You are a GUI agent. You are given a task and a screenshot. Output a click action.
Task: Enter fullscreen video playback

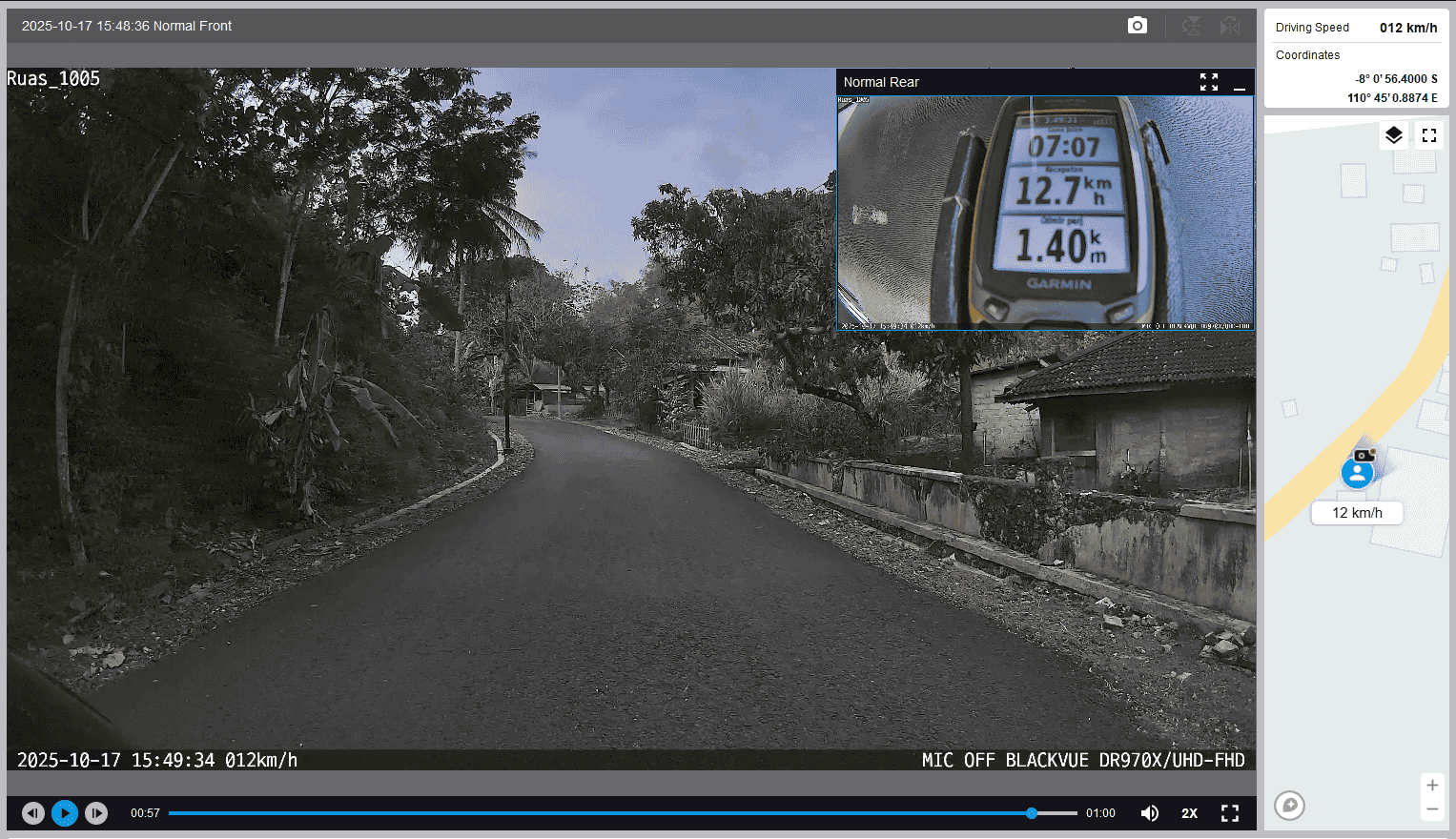1230,813
